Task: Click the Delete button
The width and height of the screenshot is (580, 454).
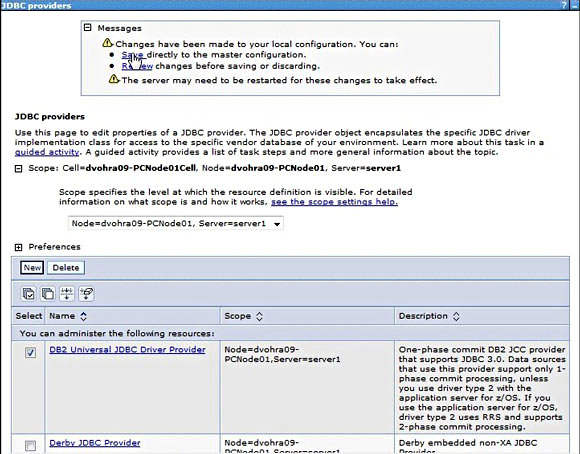Action: click(66, 268)
